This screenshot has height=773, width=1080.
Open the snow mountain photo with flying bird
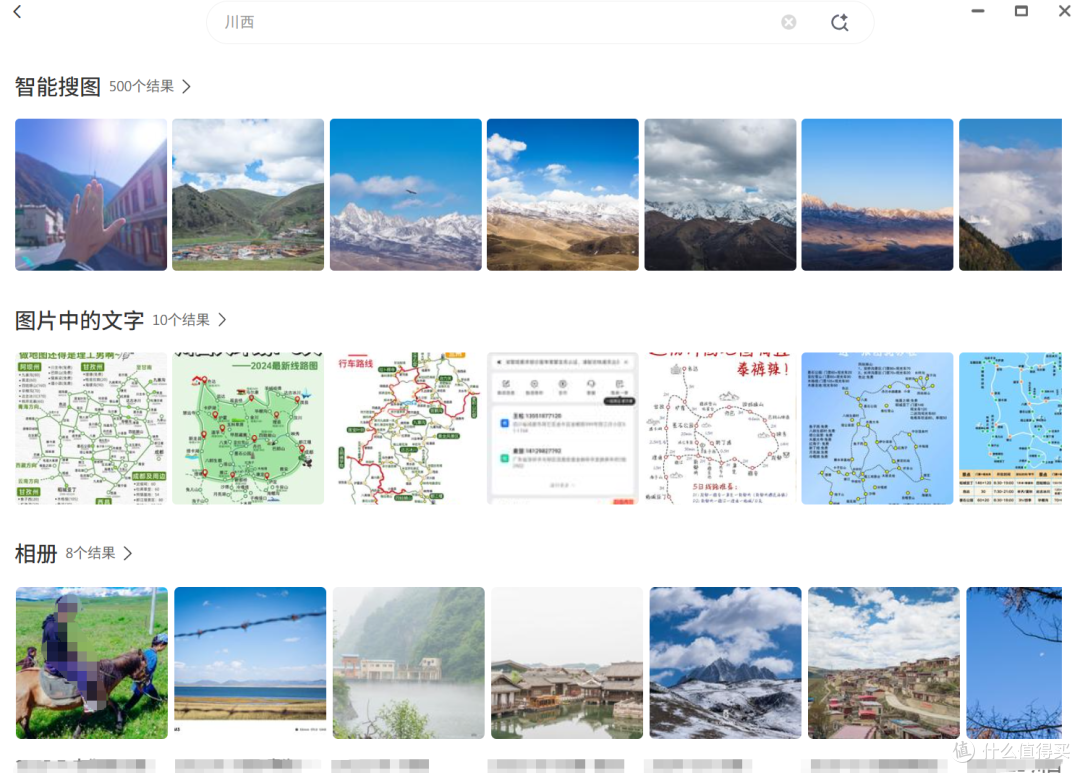[x=406, y=194]
